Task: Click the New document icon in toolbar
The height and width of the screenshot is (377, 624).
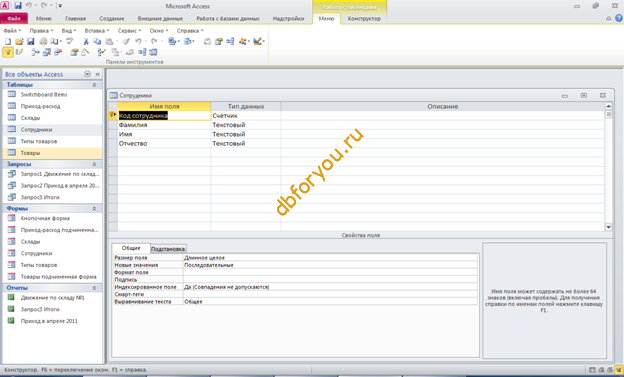Action: pos(8,41)
